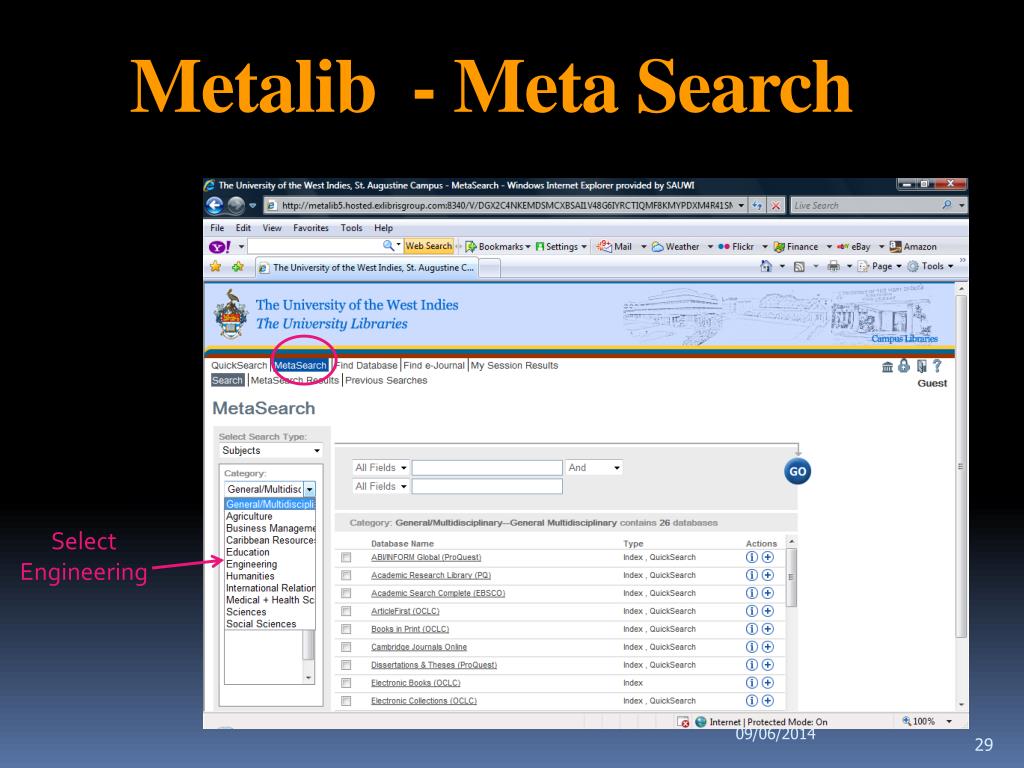
Task: Click the Live Search magnifier icon
Action: pos(946,205)
